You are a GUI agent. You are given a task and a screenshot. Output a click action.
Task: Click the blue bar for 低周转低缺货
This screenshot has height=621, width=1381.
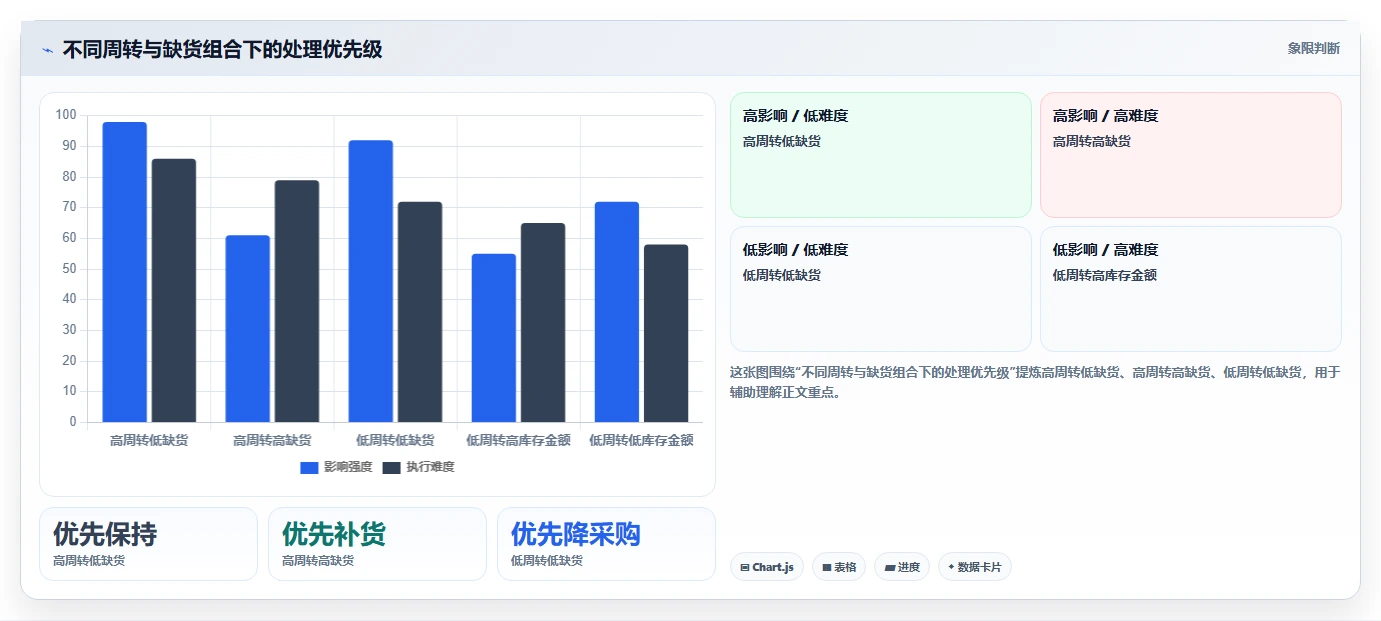pyautogui.click(x=371, y=281)
